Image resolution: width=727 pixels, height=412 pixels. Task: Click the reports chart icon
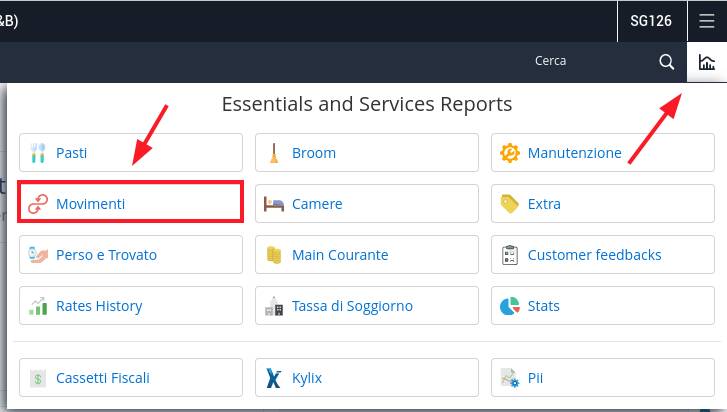click(x=707, y=62)
